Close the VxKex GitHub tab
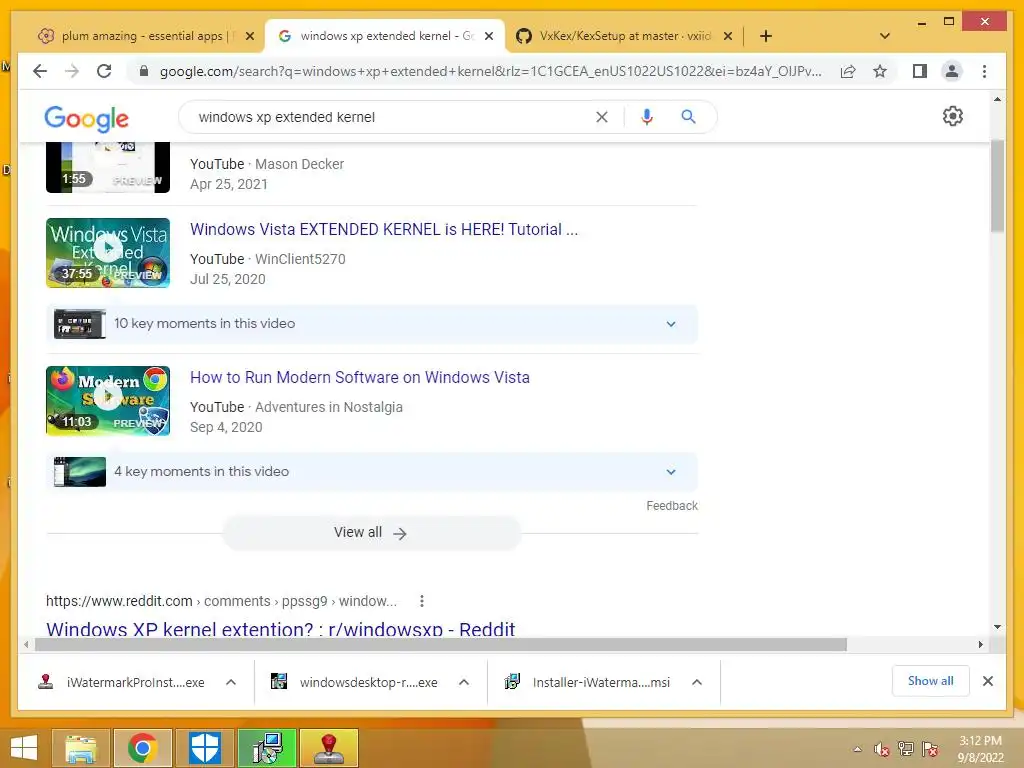Image resolution: width=1024 pixels, height=768 pixels. coord(728,36)
